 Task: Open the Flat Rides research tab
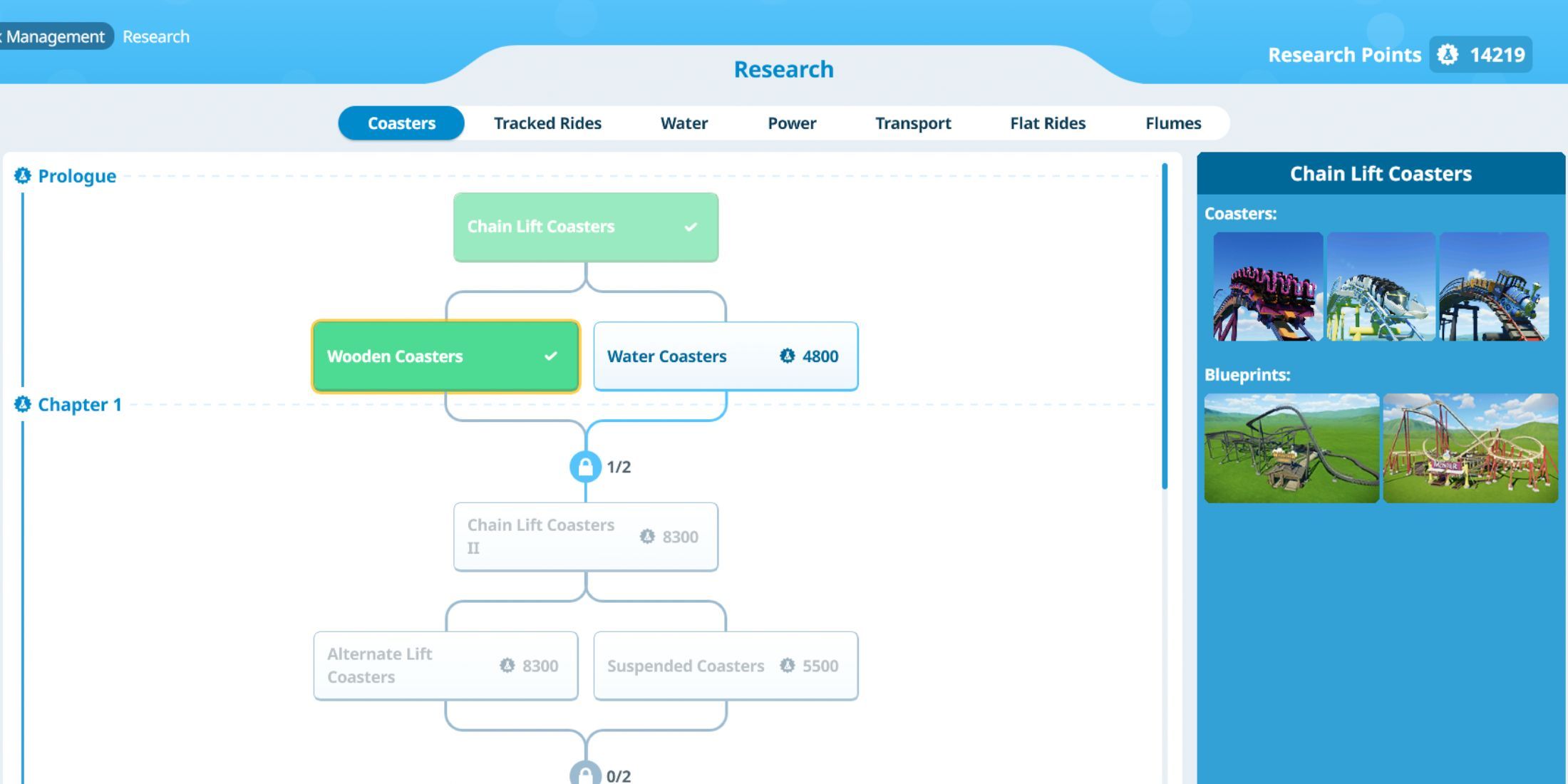(1047, 123)
